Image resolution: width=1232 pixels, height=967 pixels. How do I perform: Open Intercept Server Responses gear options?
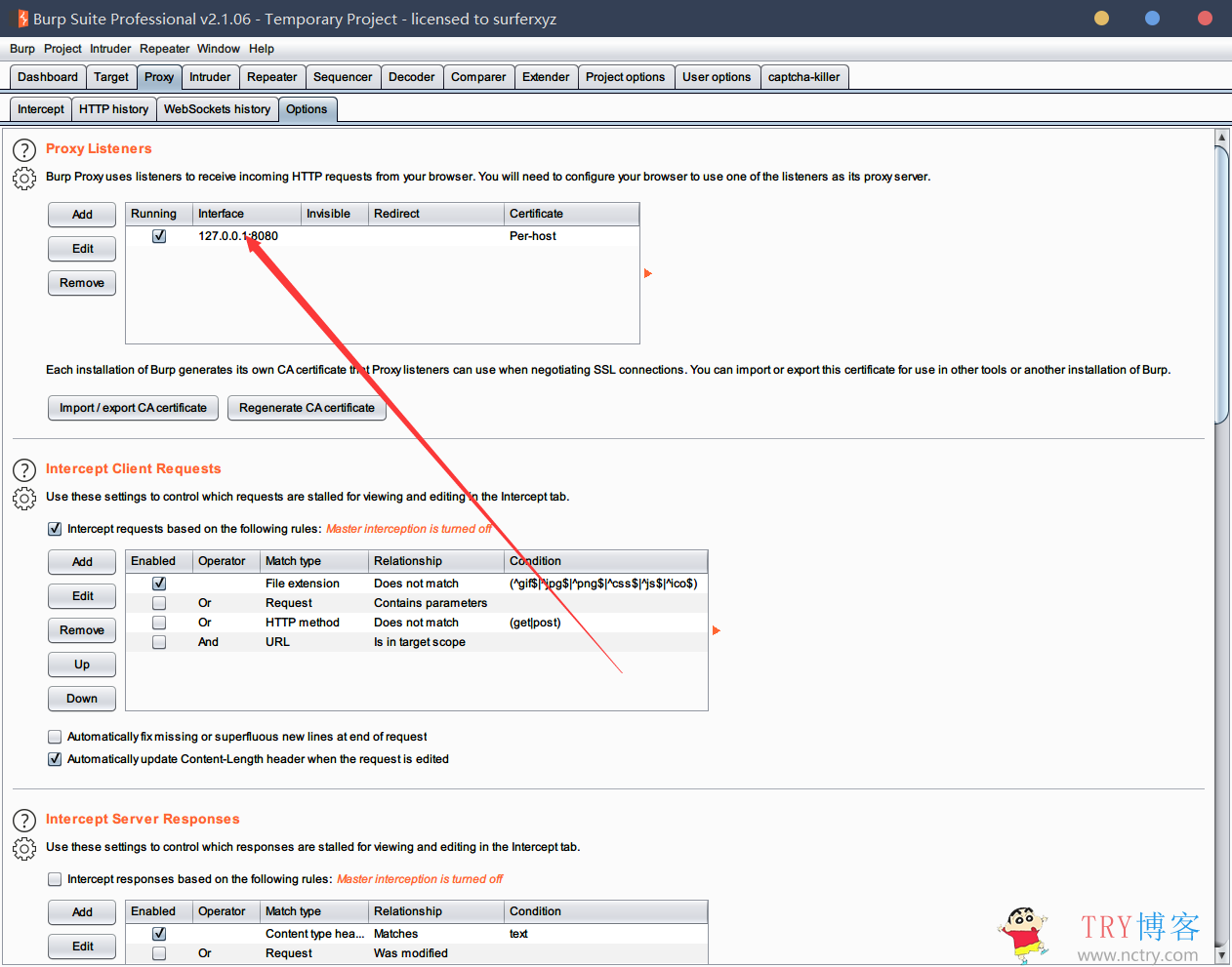coord(24,849)
